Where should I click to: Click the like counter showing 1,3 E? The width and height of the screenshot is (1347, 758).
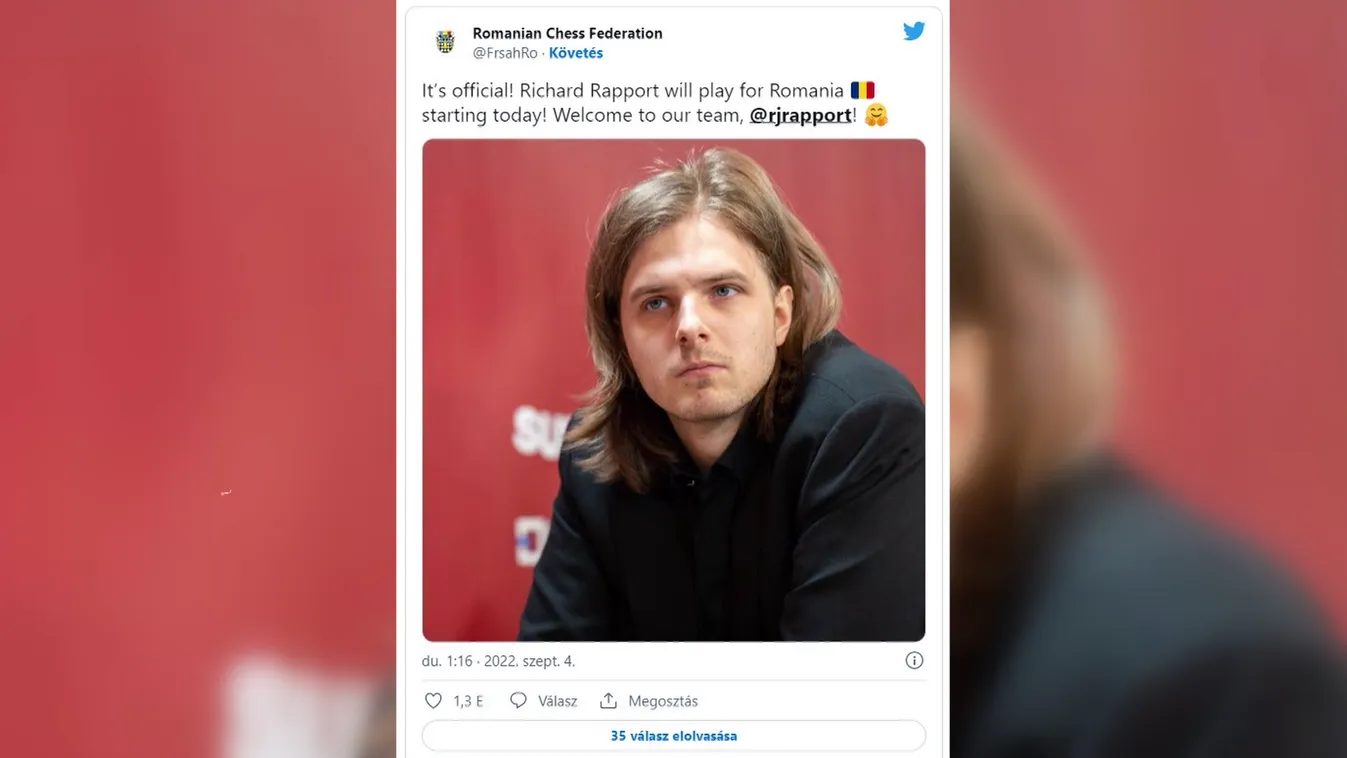[x=466, y=700]
